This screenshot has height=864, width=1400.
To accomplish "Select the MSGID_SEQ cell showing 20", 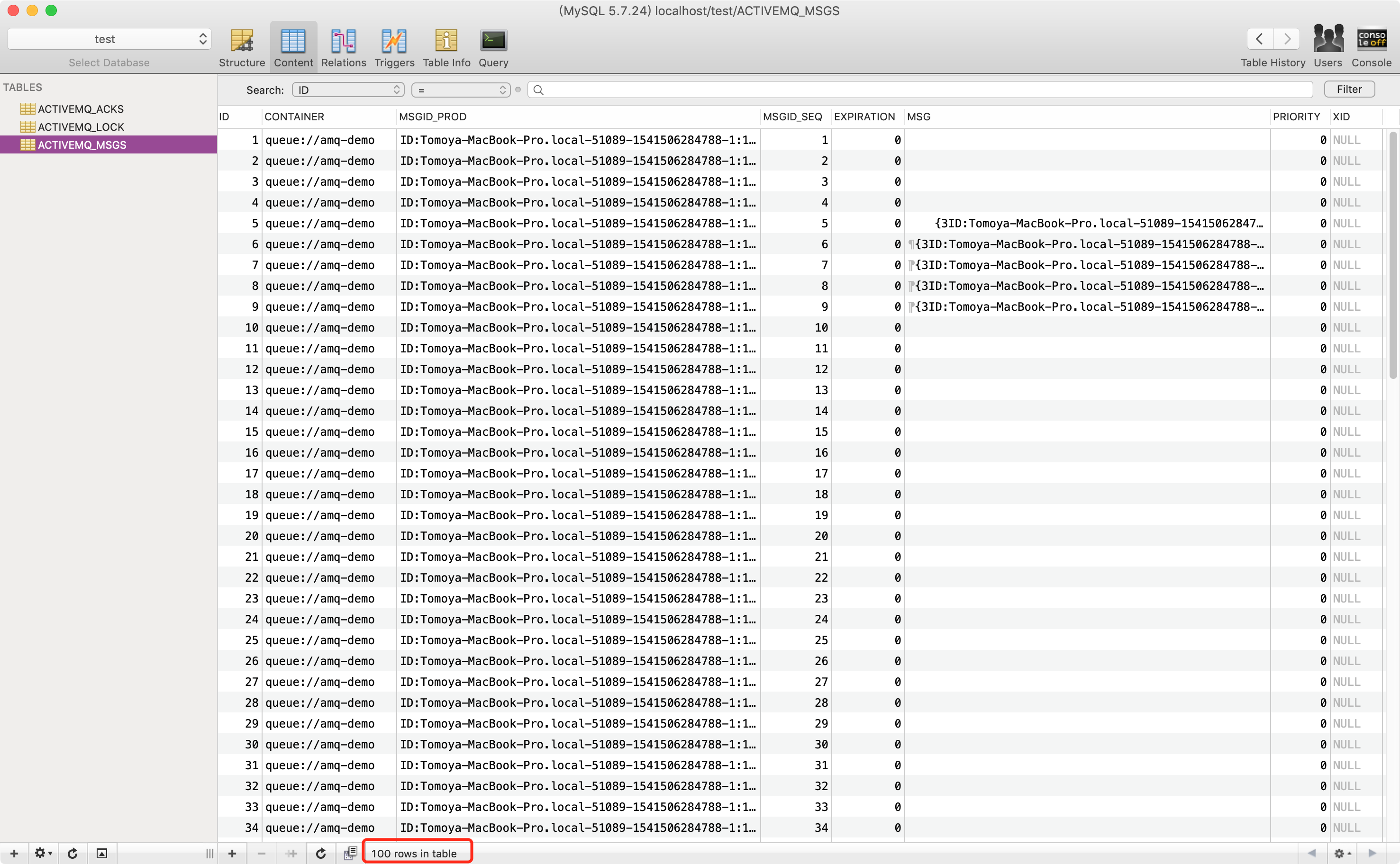I will point(796,536).
